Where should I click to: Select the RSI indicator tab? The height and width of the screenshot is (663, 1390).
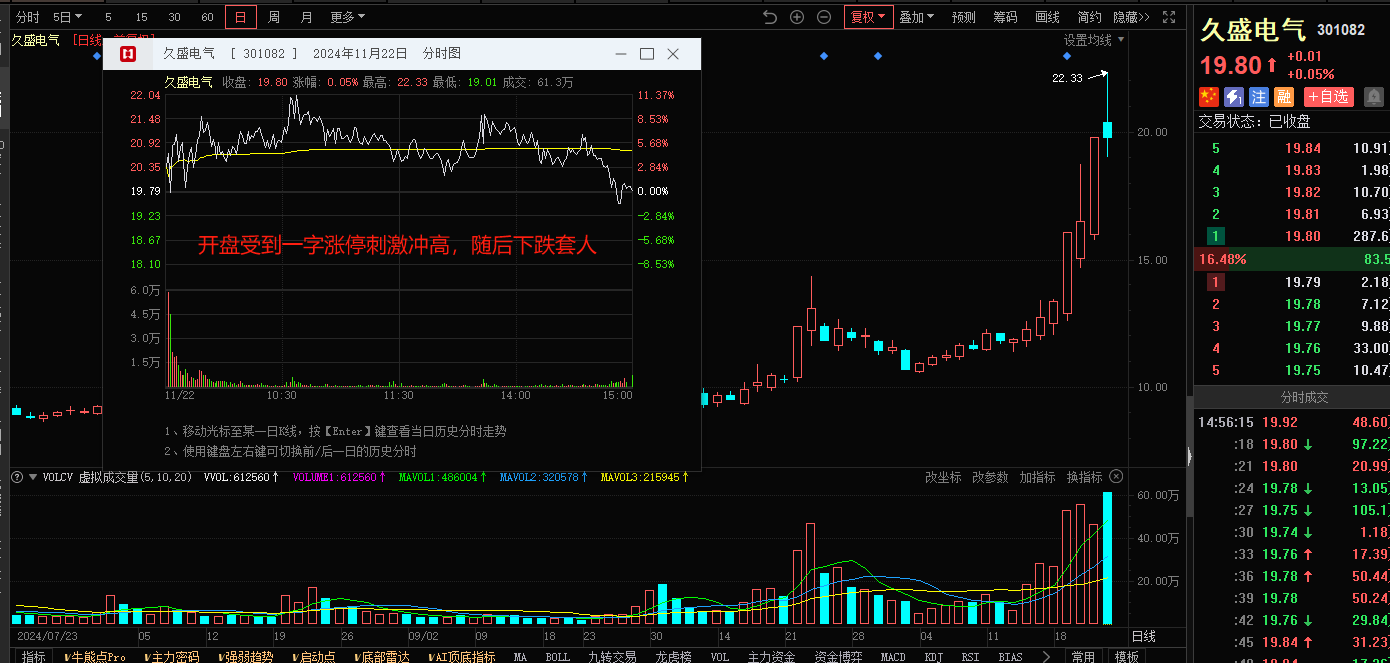[x=970, y=656]
